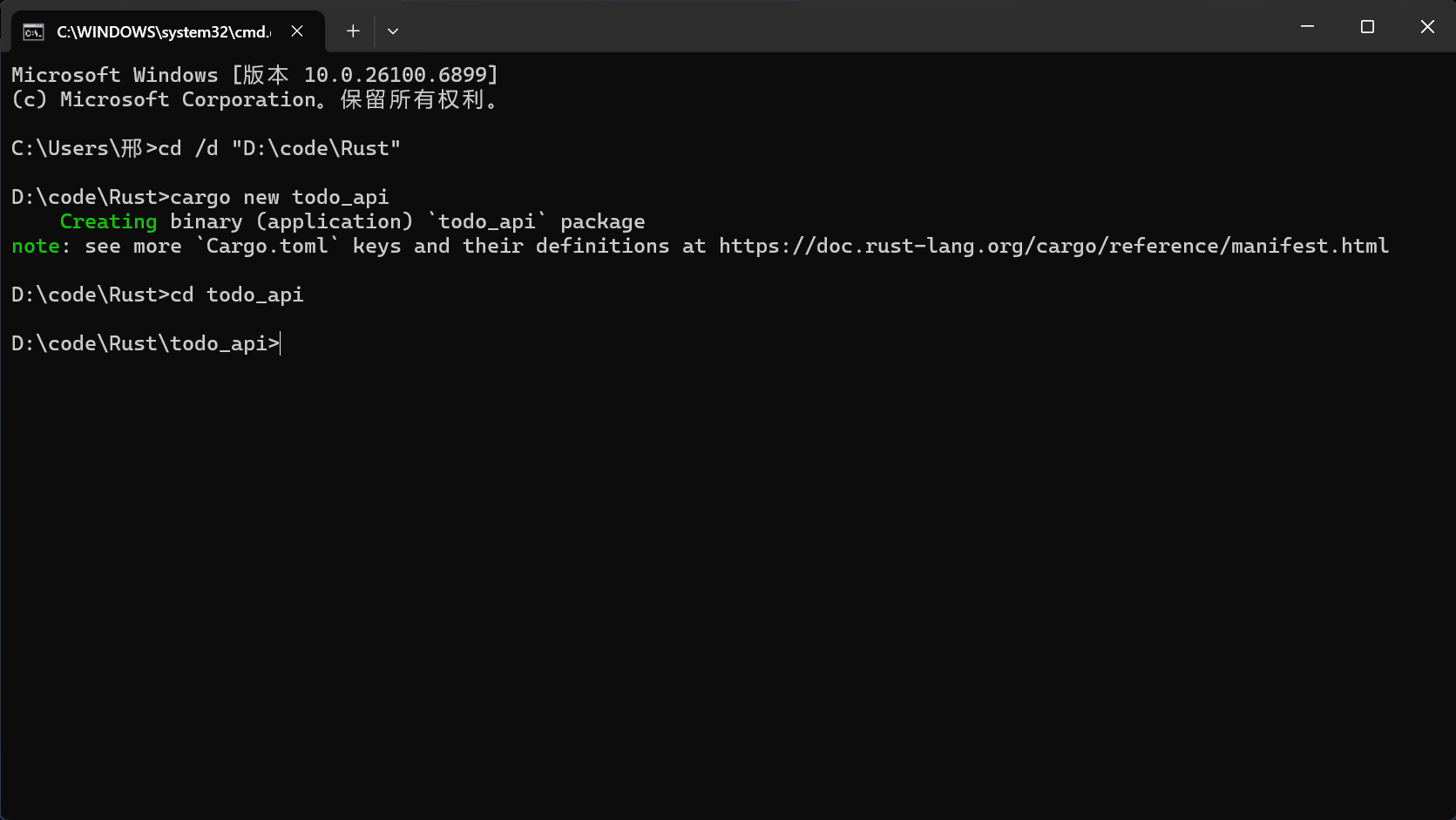Click the quoted "D:\code\Rust" path
1456x820 pixels.
315,149
